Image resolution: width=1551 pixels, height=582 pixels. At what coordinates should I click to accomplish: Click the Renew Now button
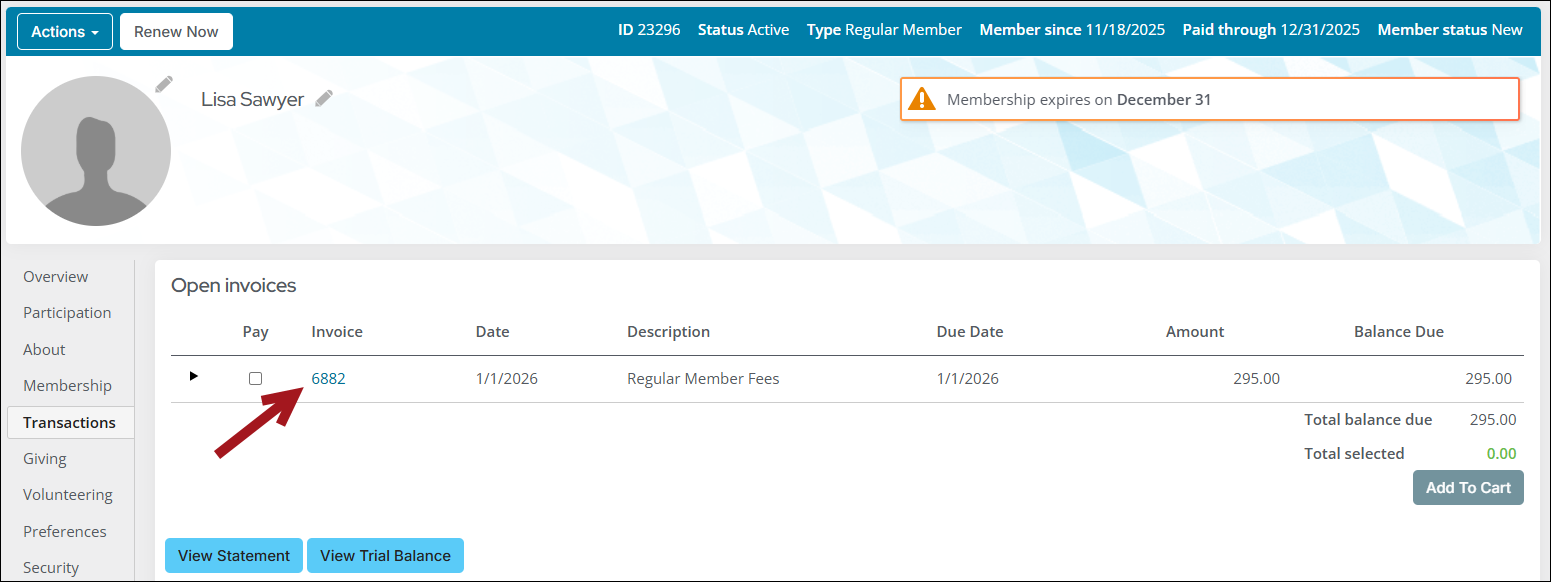[x=176, y=32]
